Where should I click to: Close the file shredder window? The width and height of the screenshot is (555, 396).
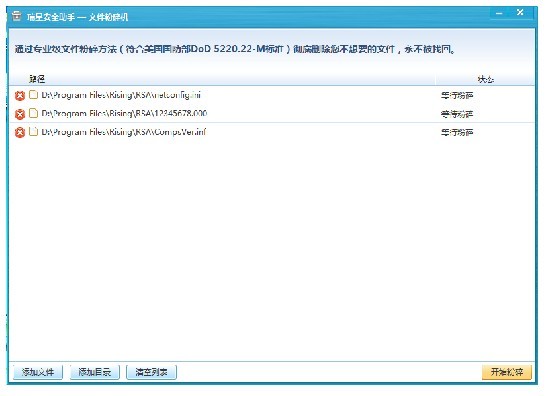[x=520, y=13]
